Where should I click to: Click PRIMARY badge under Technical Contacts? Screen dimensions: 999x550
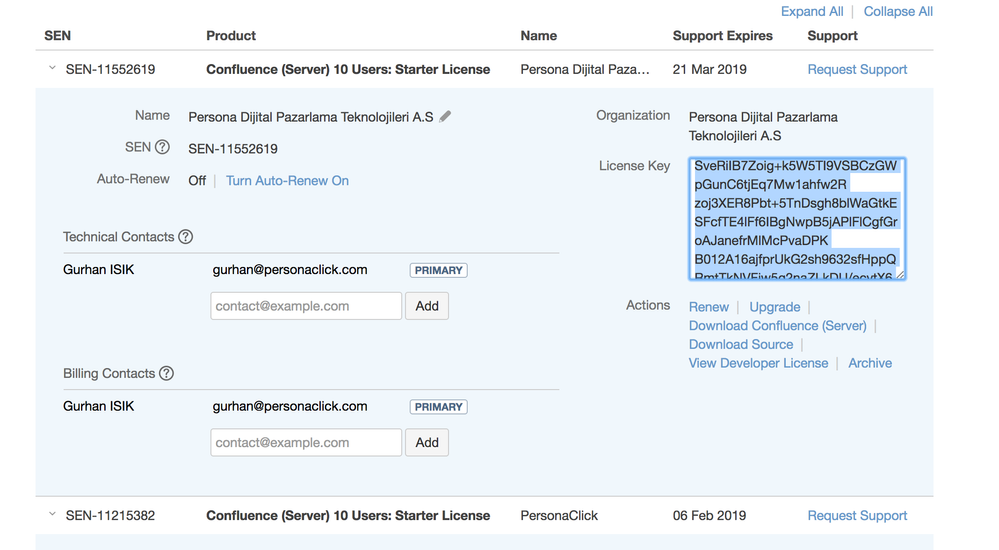[438, 270]
